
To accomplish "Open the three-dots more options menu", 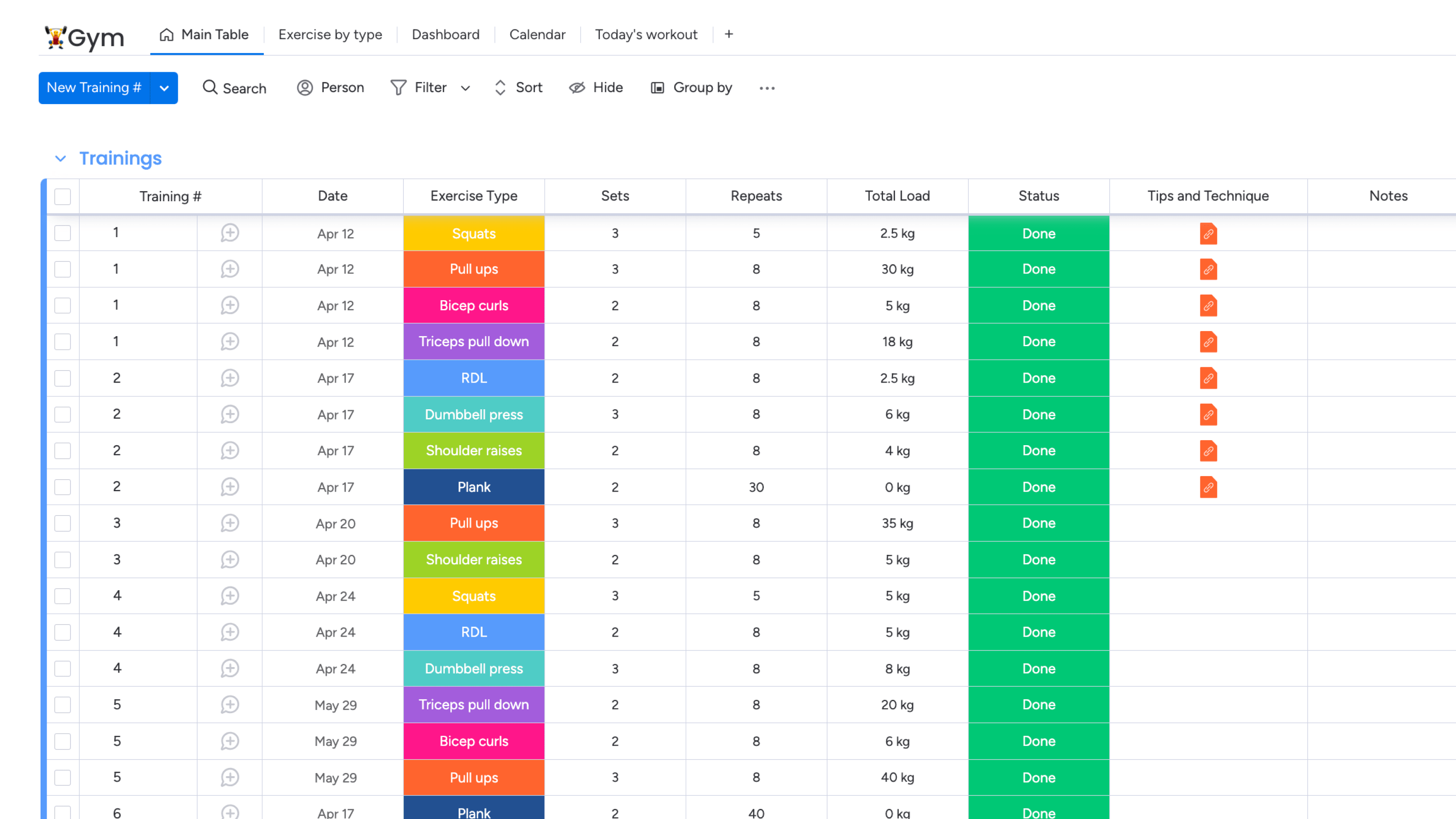I will point(766,88).
